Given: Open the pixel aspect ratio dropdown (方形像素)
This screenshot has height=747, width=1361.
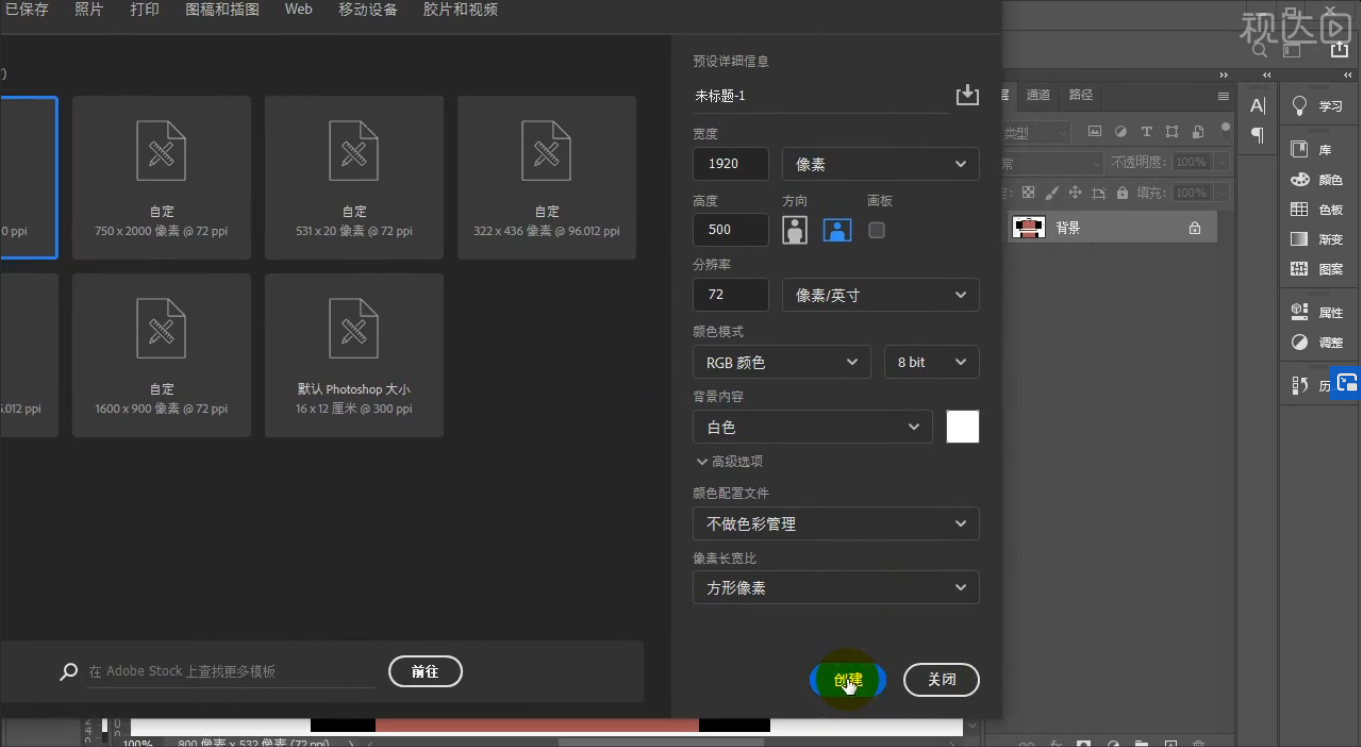Looking at the screenshot, I should click(836, 588).
